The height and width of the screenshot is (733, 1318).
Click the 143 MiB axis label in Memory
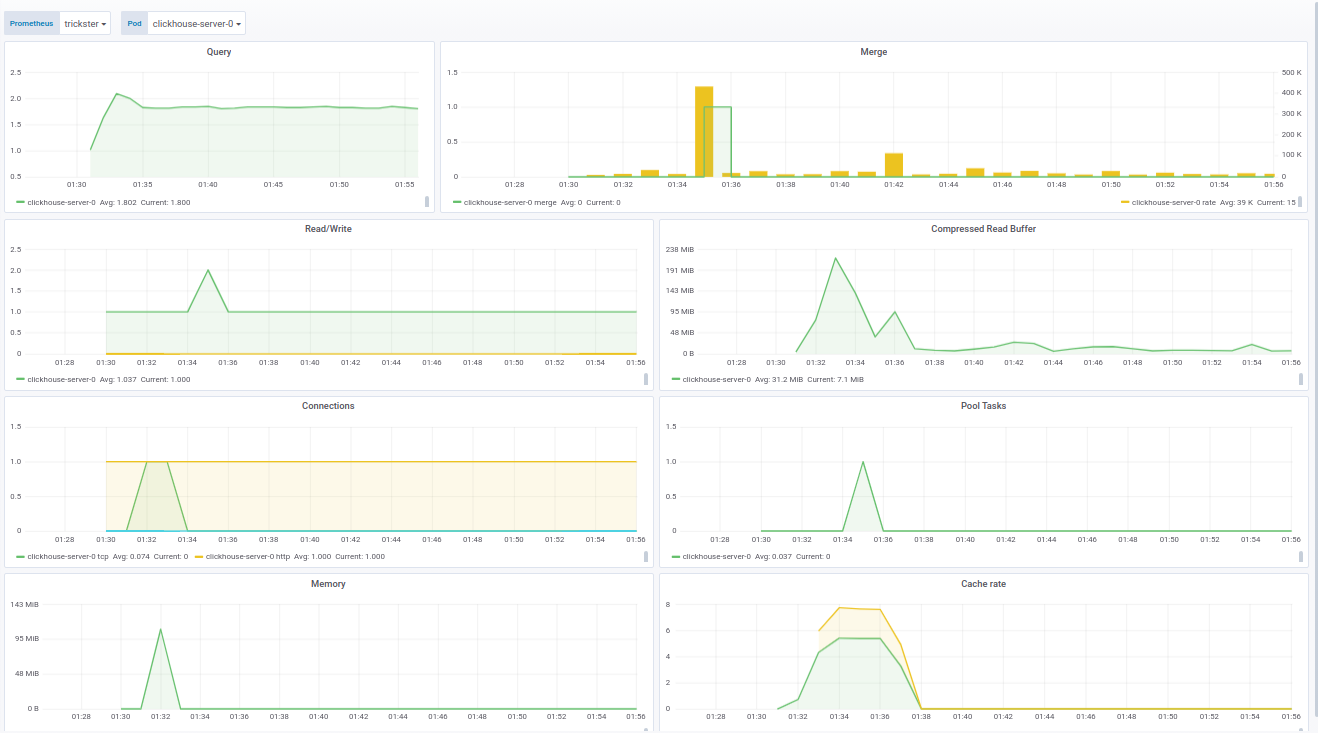coord(27,604)
